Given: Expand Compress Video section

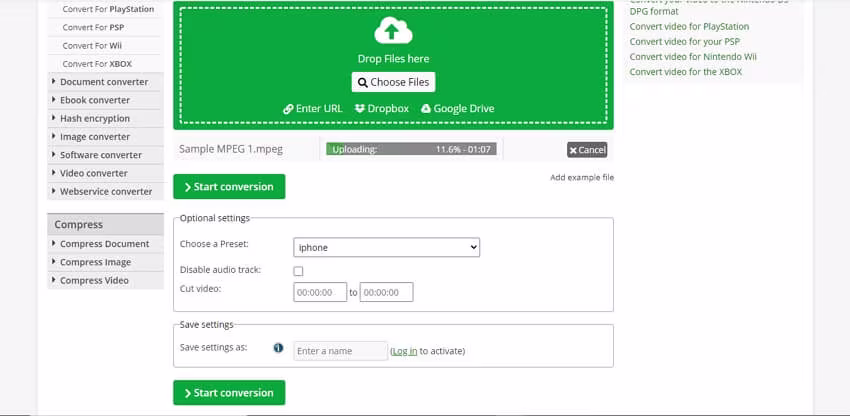Looking at the screenshot, I should point(105,280).
